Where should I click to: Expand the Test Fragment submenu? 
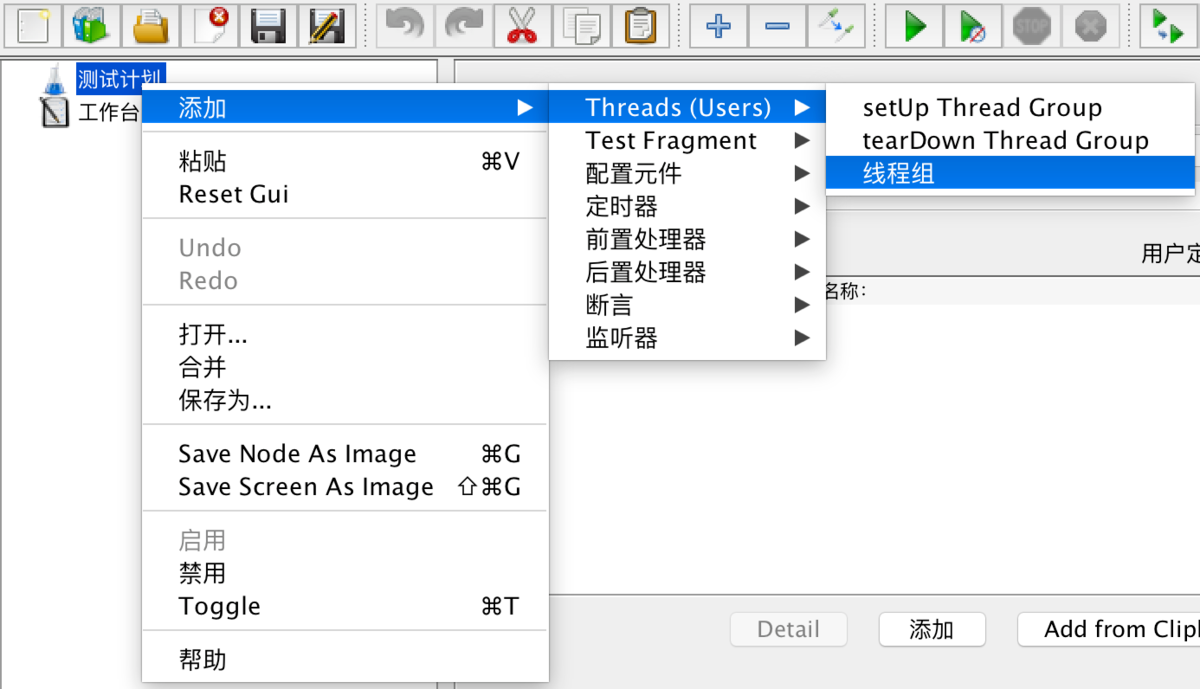click(x=687, y=141)
